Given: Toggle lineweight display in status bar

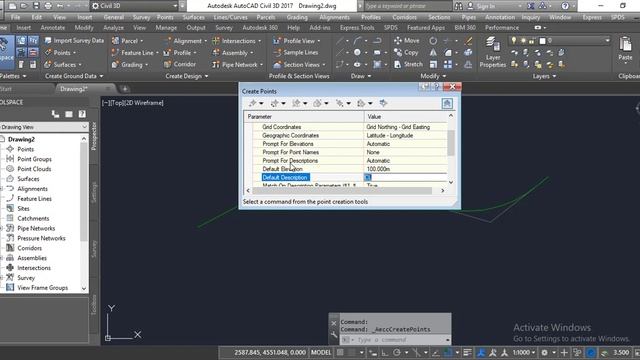Looking at the screenshot, I should point(467,352).
